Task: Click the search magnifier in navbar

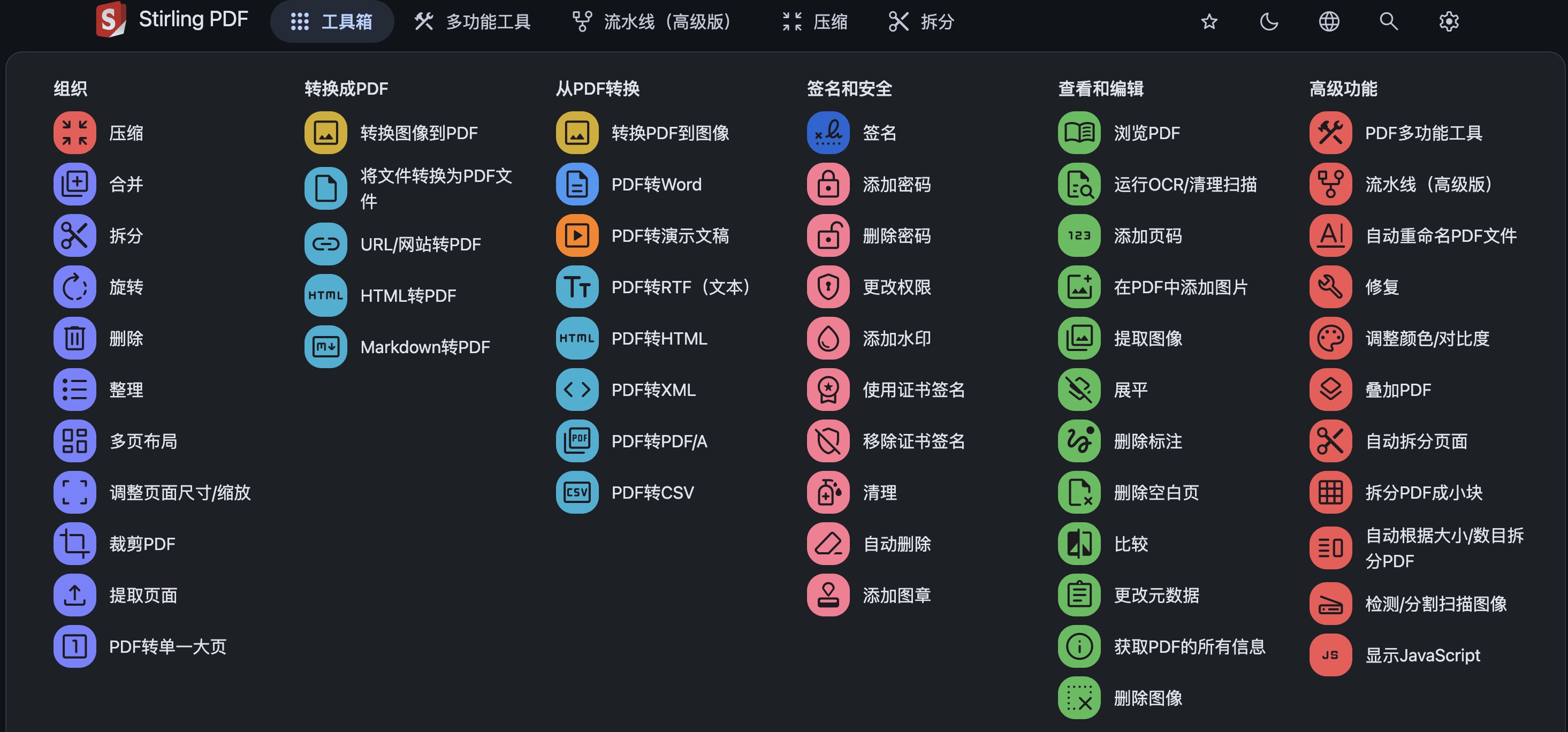Action: click(x=1388, y=22)
